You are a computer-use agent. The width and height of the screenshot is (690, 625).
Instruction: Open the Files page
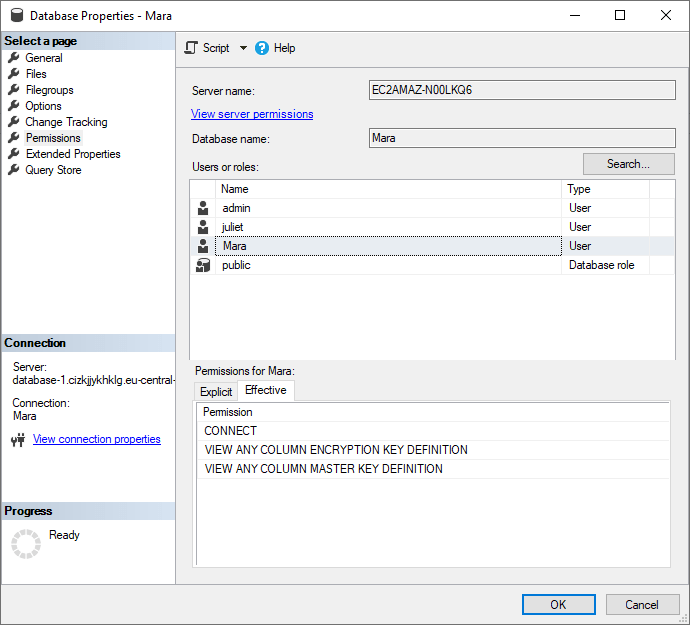pos(36,74)
